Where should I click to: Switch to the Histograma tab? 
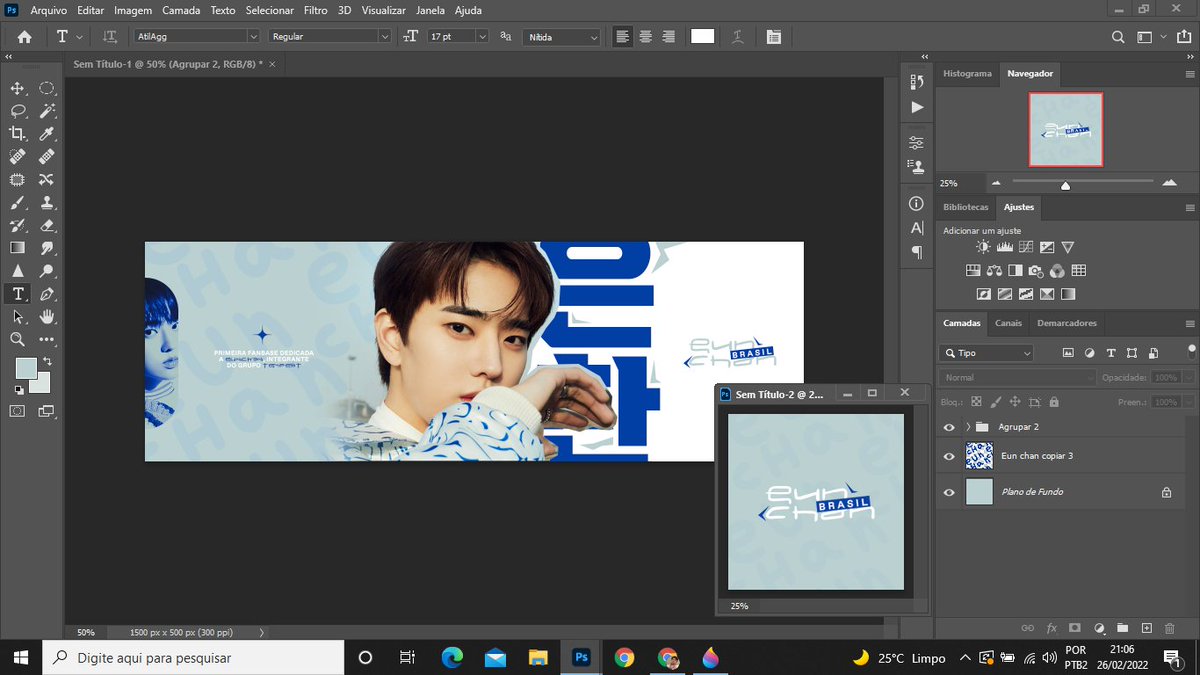tap(967, 73)
